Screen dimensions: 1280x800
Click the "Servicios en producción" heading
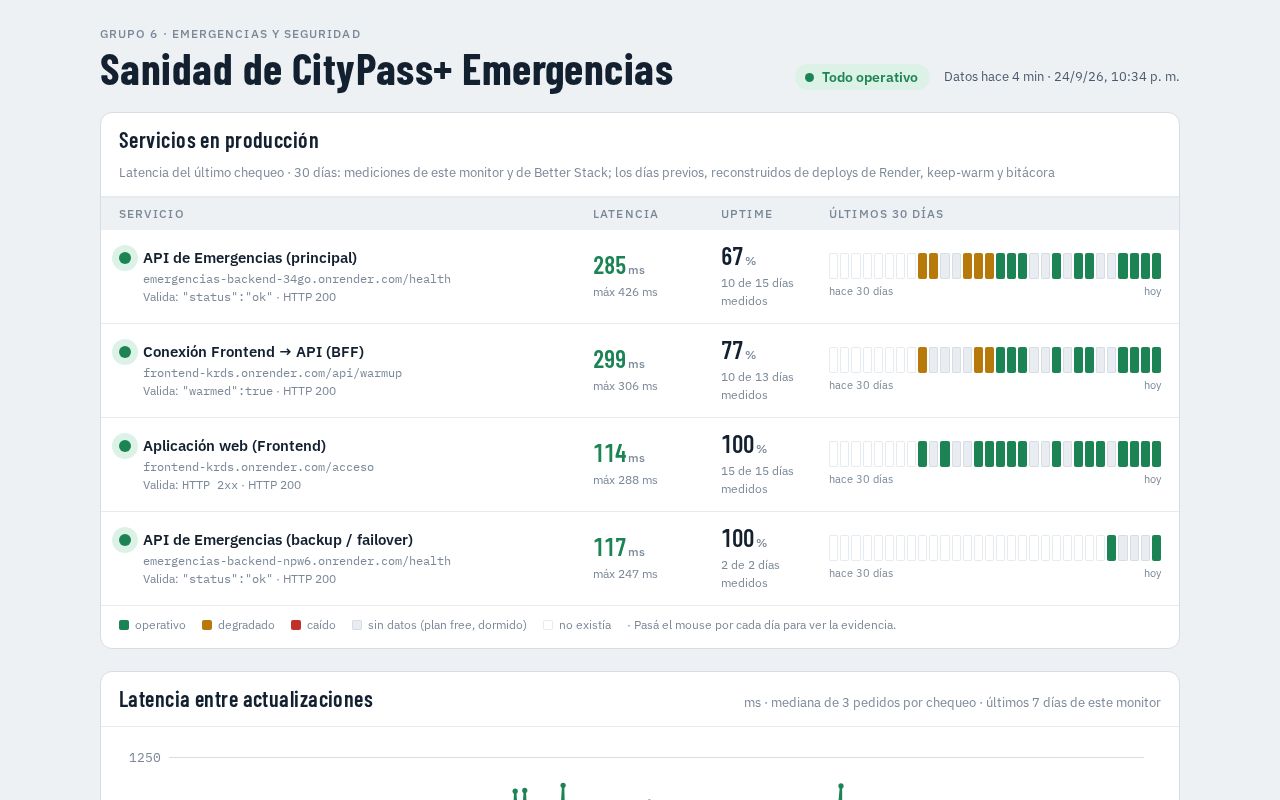click(219, 140)
